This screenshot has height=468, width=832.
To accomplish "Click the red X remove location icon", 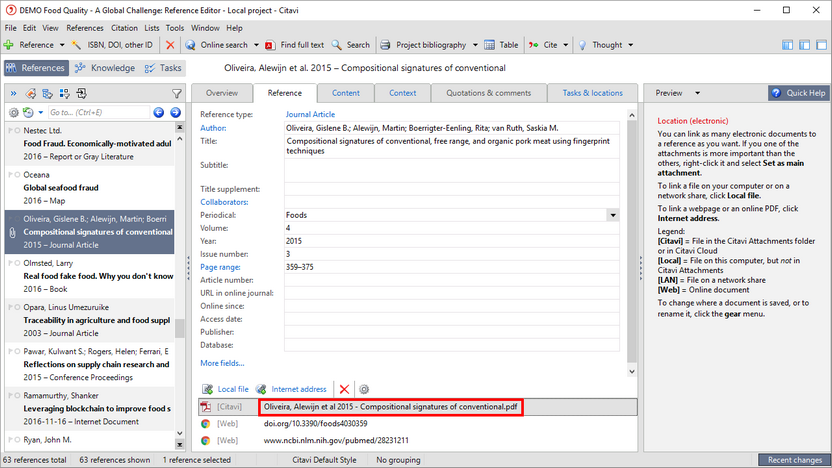I will pyautogui.click(x=344, y=389).
